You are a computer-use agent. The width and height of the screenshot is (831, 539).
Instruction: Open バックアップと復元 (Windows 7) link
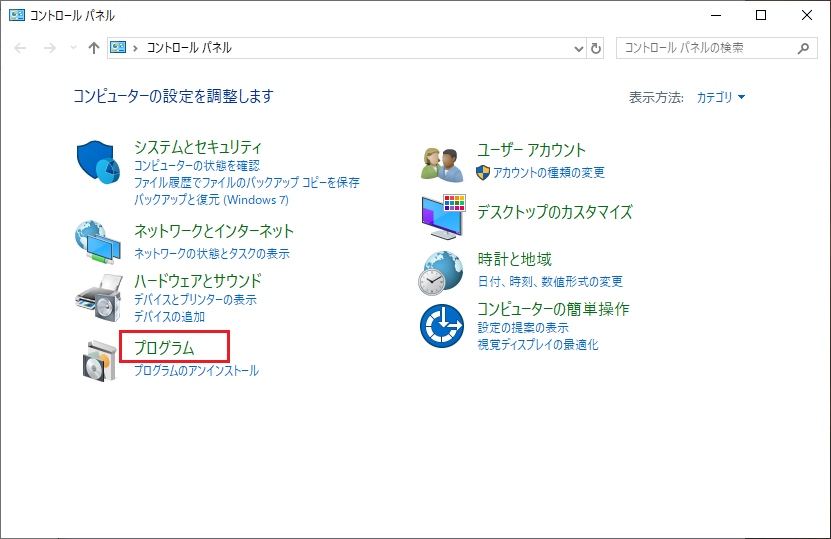pos(211,200)
